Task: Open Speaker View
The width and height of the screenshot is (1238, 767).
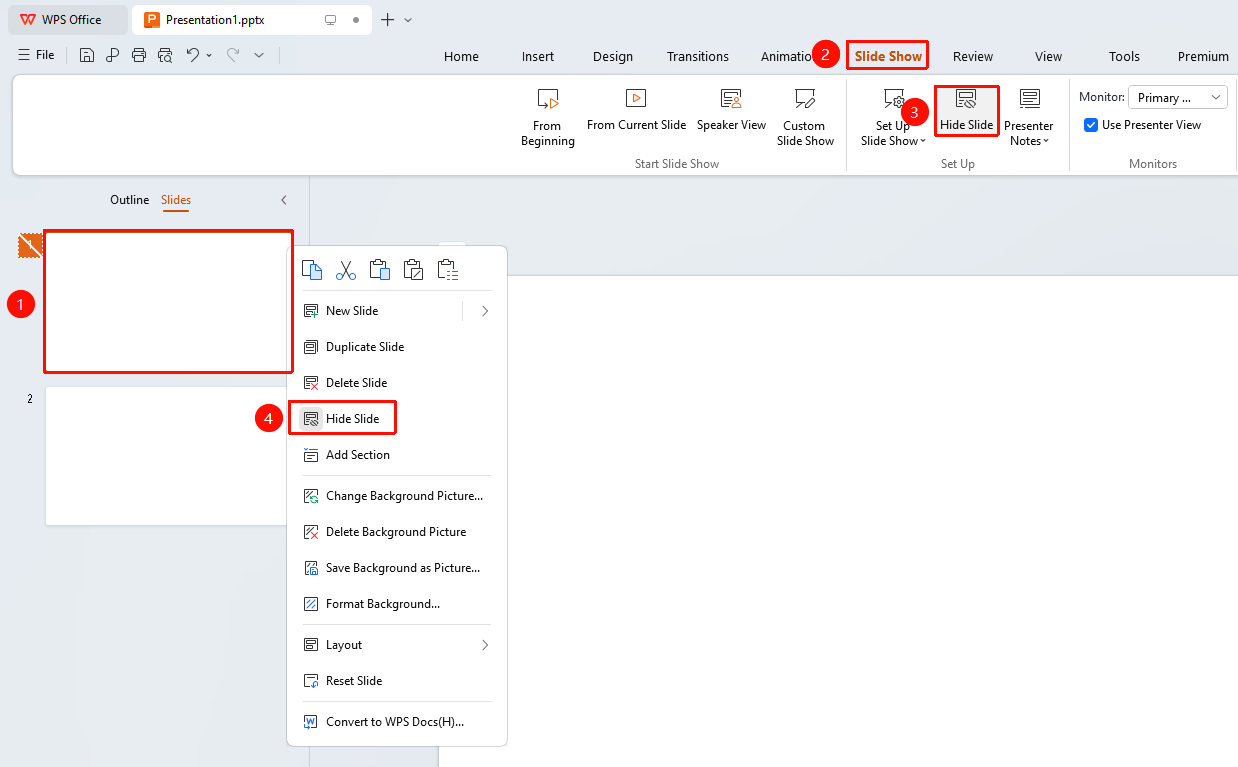Action: pyautogui.click(x=731, y=110)
